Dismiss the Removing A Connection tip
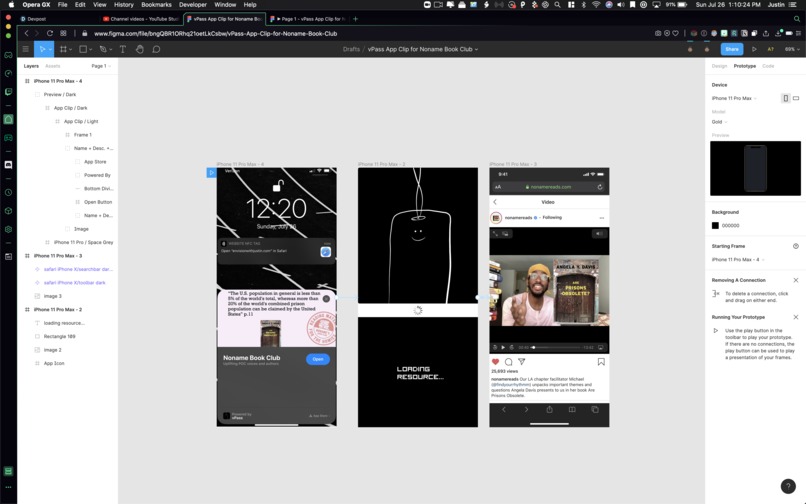Screen dimensions: 806x504 [796, 280]
